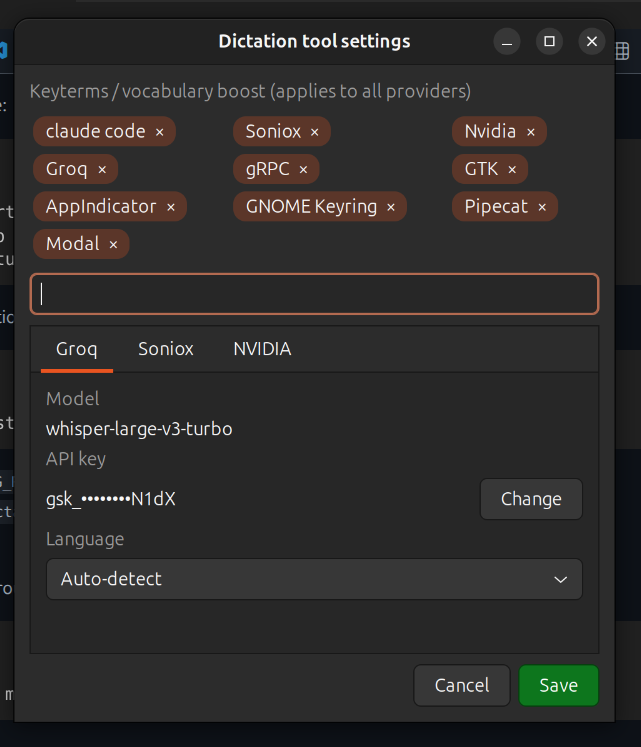The height and width of the screenshot is (747, 641).
Task: Cancel the dictation settings dialog
Action: click(x=462, y=685)
